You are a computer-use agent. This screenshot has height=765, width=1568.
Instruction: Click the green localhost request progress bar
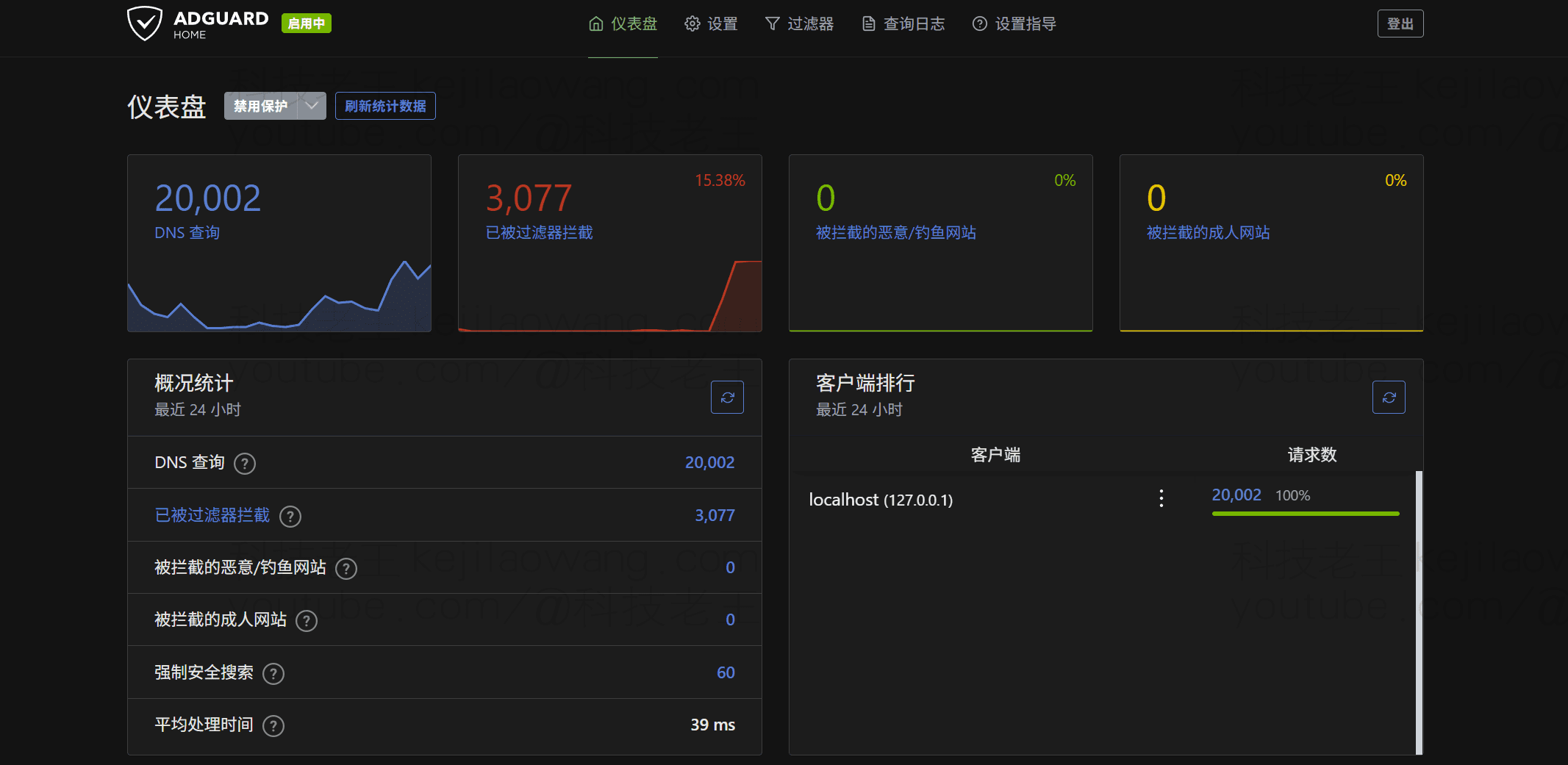[1306, 514]
